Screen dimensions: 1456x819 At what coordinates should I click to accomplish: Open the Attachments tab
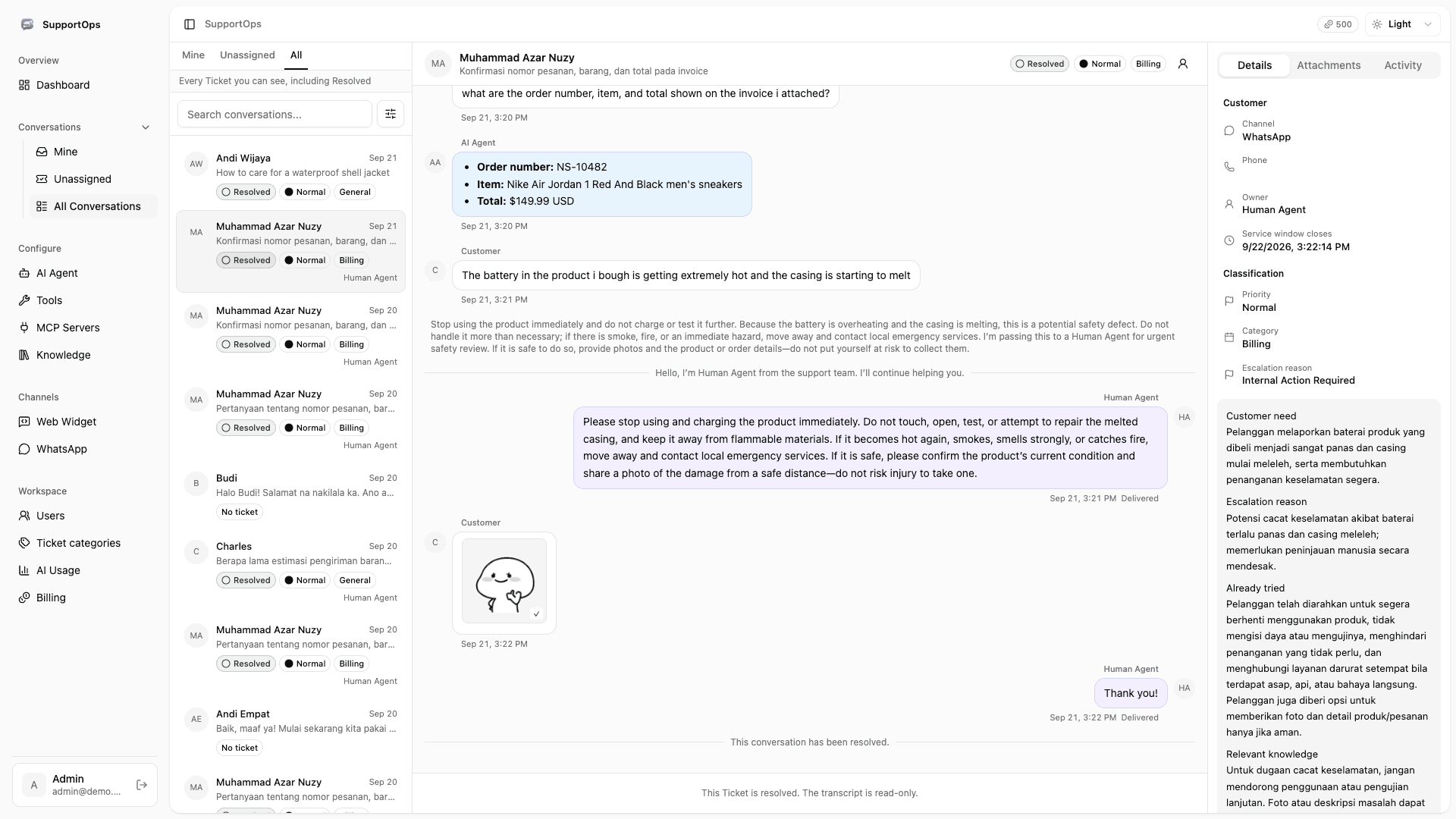1329,65
